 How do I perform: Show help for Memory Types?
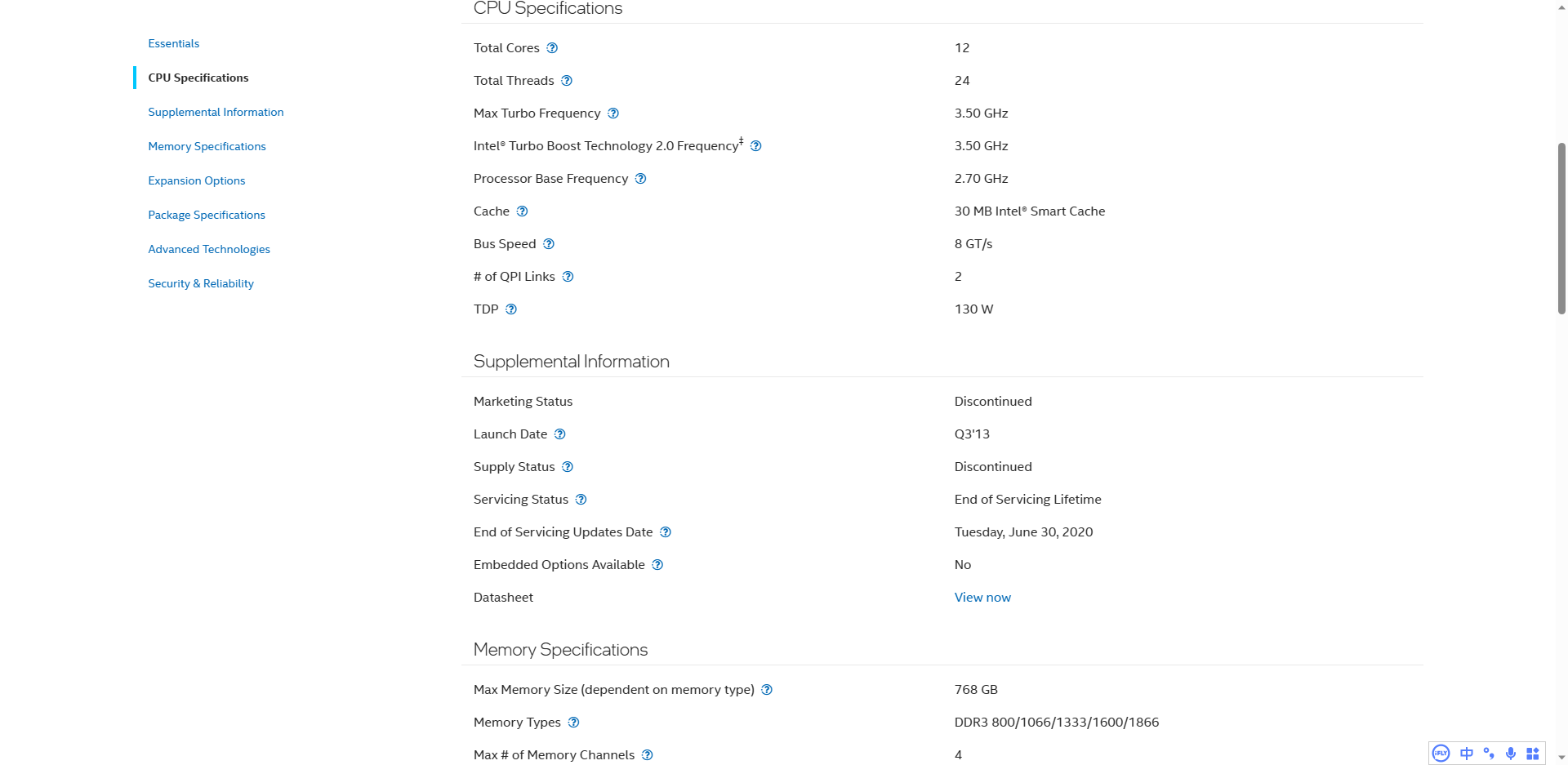point(574,723)
